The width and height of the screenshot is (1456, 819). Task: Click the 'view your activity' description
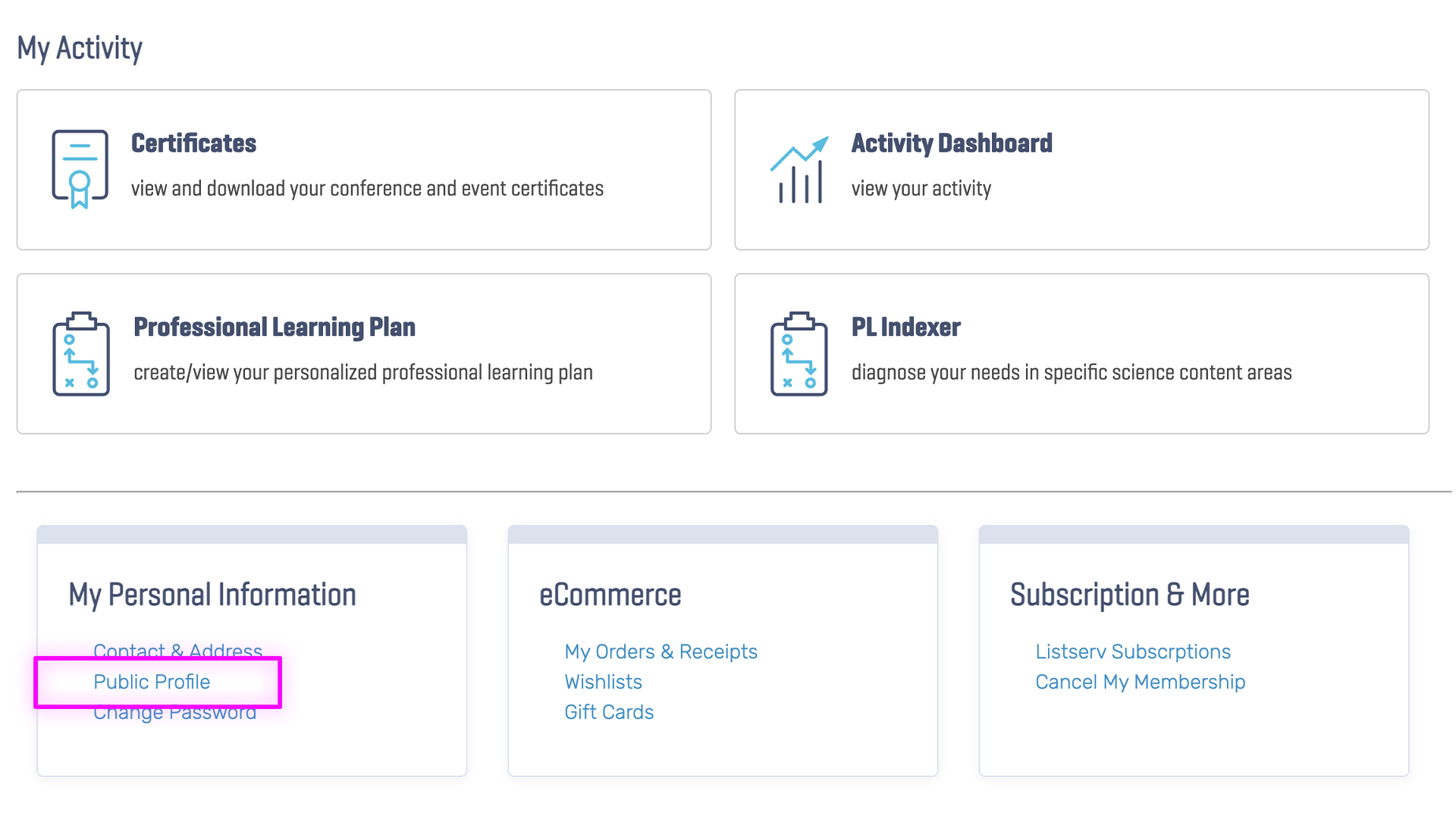tap(921, 188)
